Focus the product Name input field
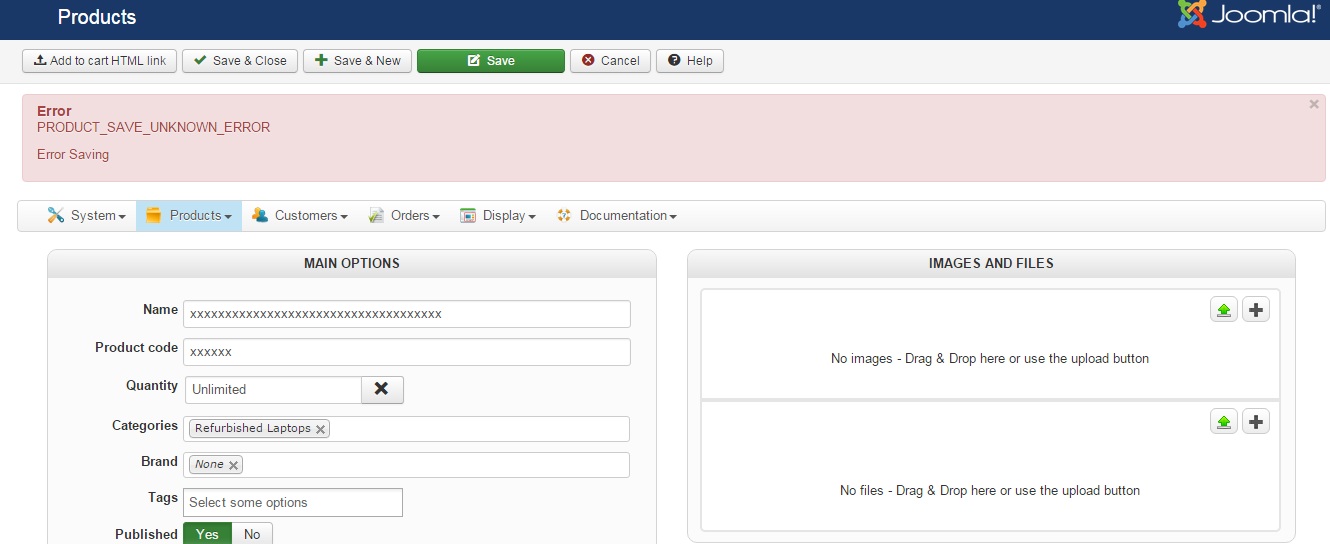1330x544 pixels. (x=407, y=314)
